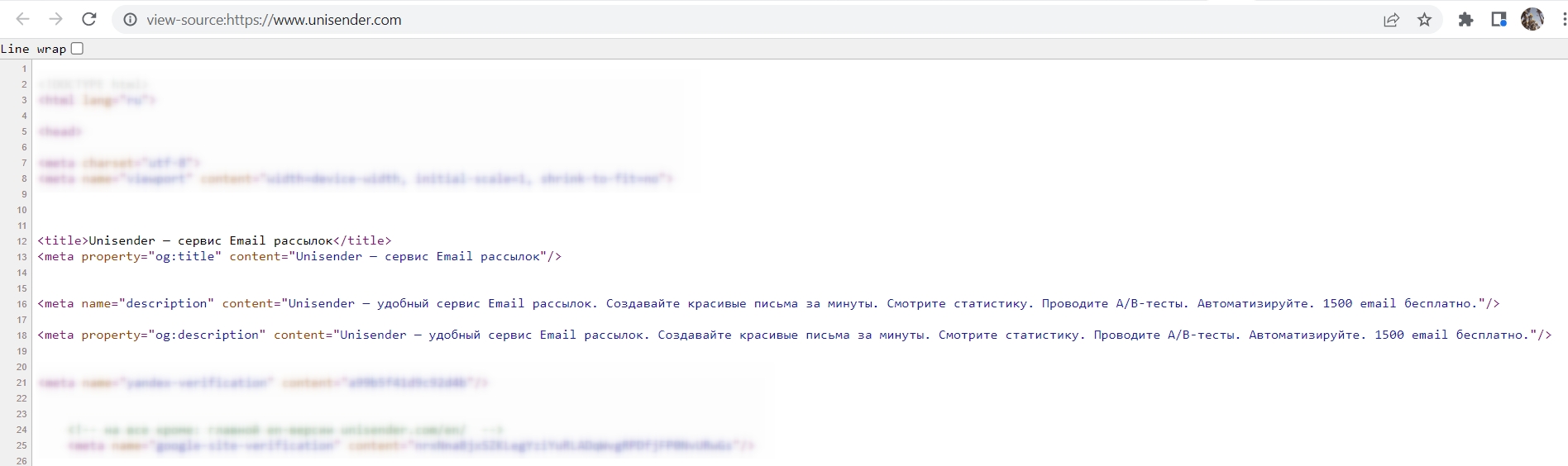Image resolution: width=1568 pixels, height=466 pixels.
Task: Select the <title>Unisender title line text
Action: coord(215,240)
